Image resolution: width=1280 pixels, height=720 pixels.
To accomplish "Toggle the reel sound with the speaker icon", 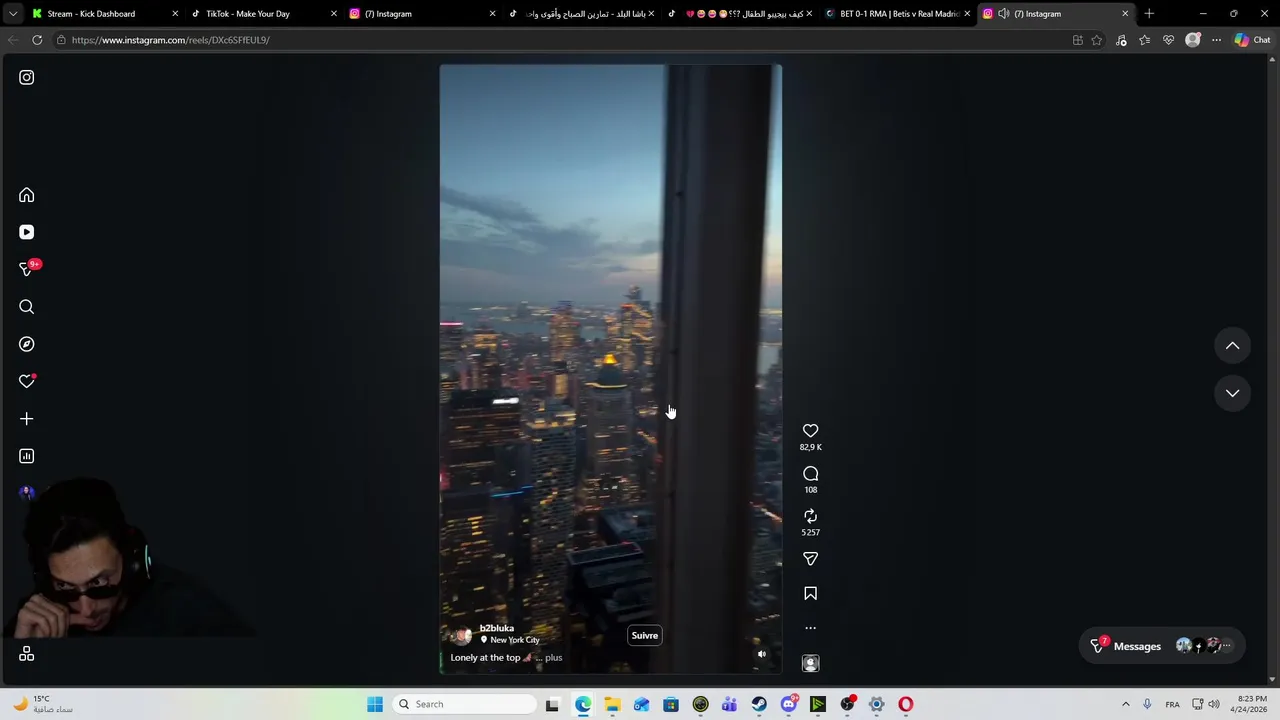I will point(762,655).
